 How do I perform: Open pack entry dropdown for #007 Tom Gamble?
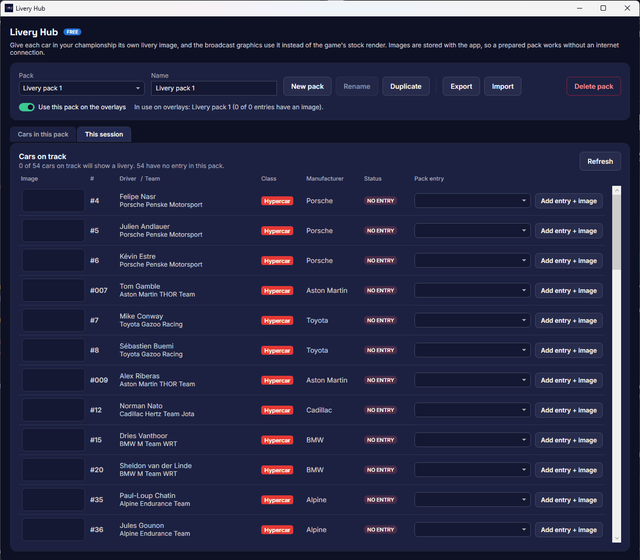point(472,291)
